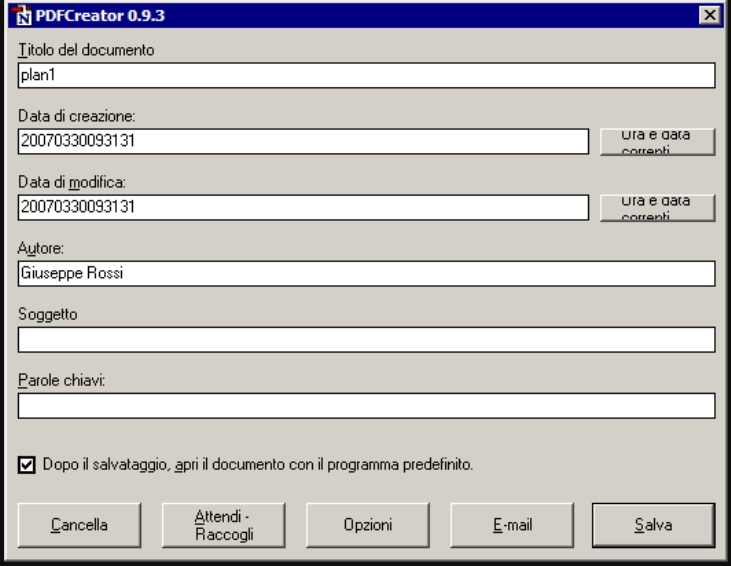The width and height of the screenshot is (731, 566).
Task: Set current date for Data di creazione
Action: pyautogui.click(x=657, y=142)
